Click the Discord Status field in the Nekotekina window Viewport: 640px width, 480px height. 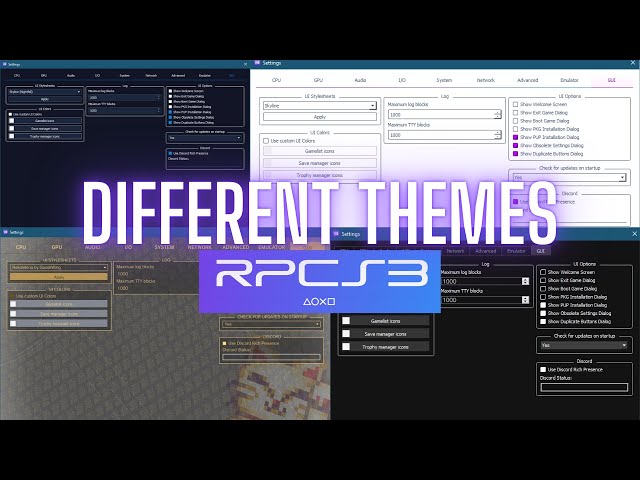click(x=271, y=357)
